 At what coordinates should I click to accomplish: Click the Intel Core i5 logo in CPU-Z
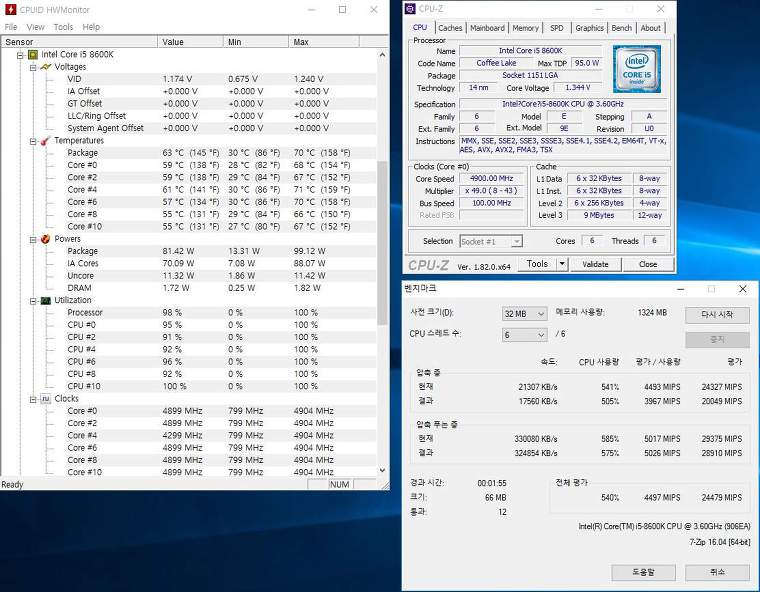[x=636, y=69]
